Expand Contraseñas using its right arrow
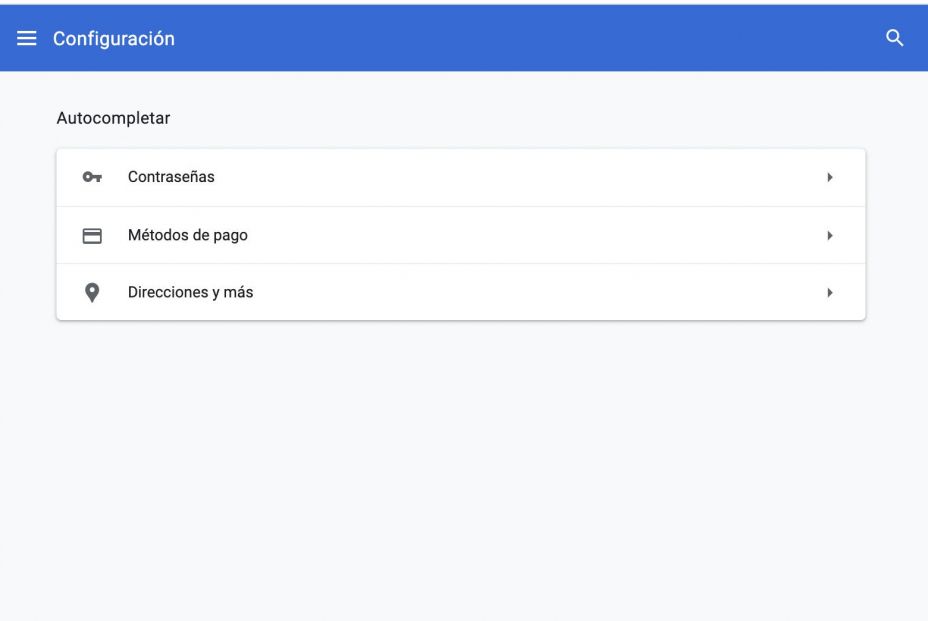 click(830, 178)
